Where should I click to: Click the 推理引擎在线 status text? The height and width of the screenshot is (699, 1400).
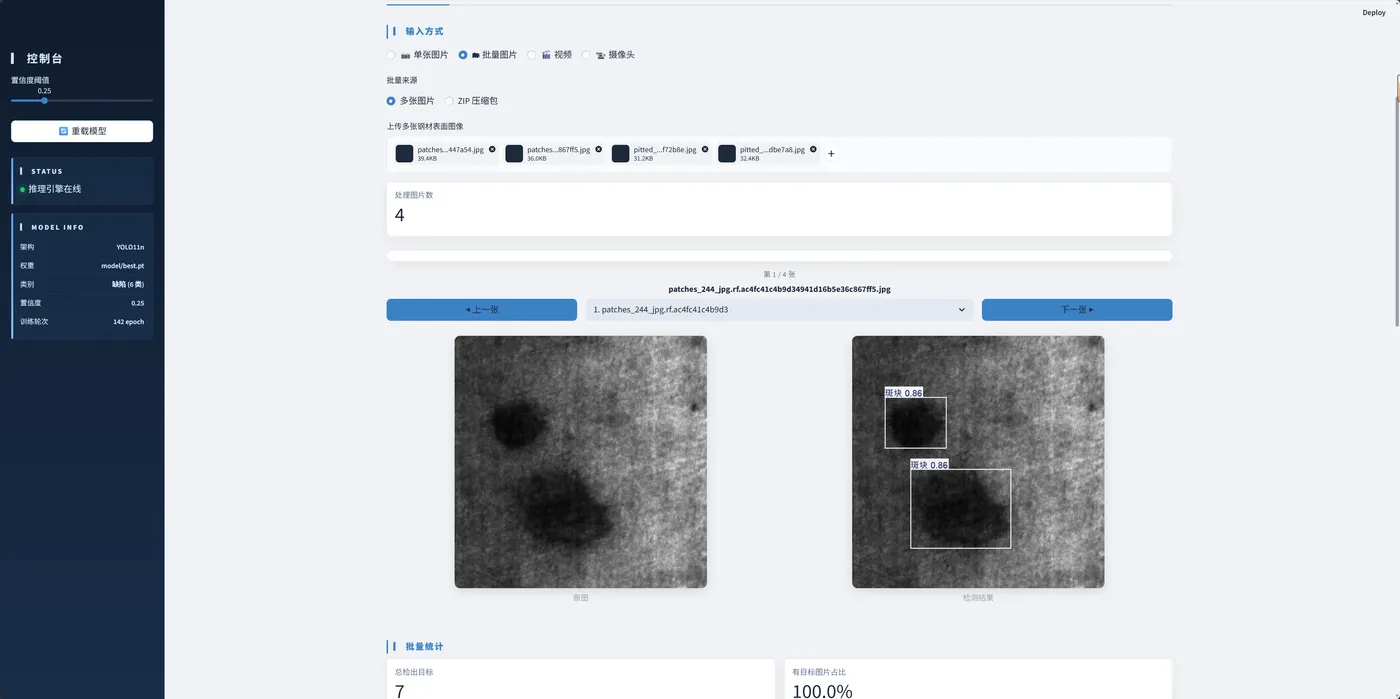tap(54, 189)
